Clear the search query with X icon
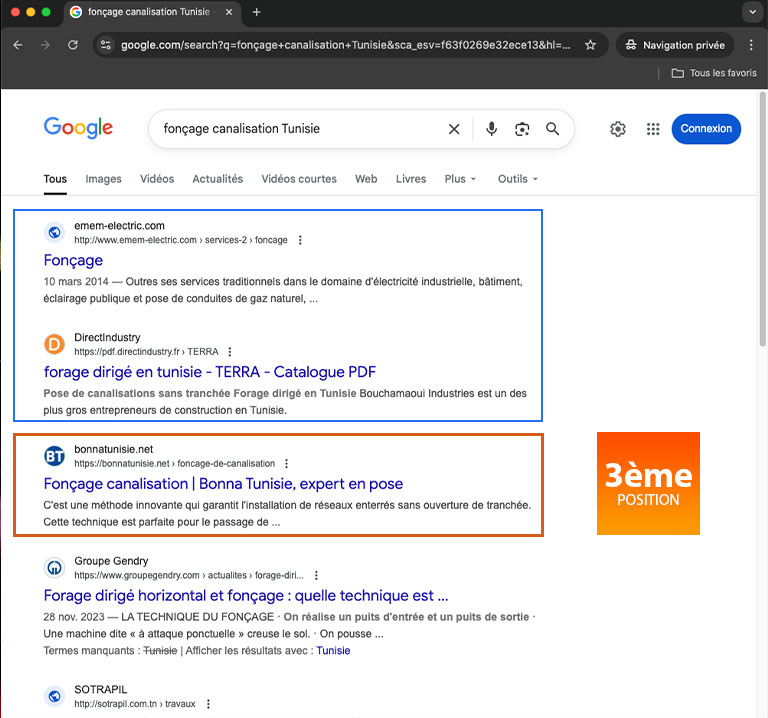The height and width of the screenshot is (718, 768). tap(454, 129)
